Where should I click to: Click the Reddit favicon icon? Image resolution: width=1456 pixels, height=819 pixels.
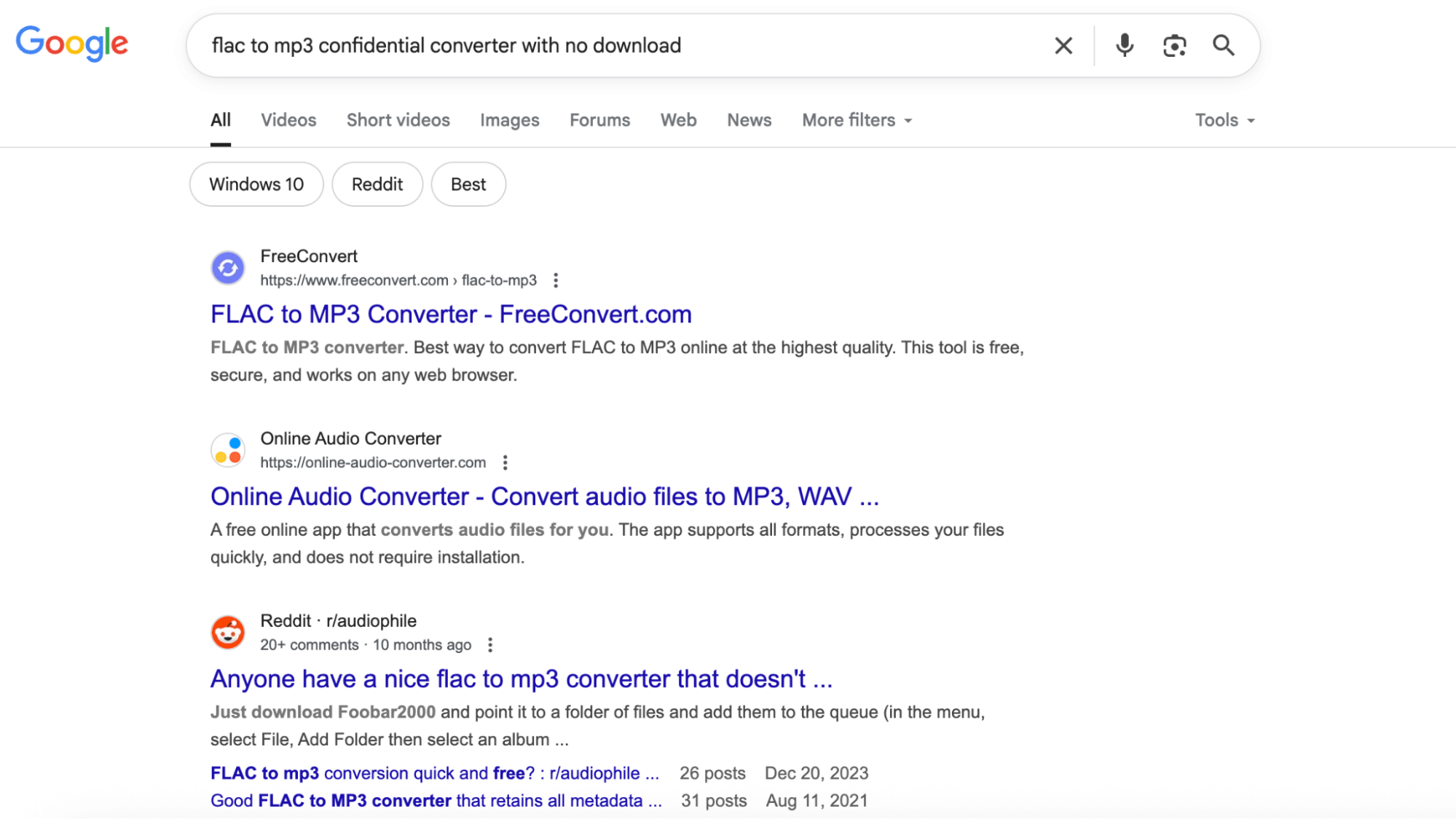click(228, 632)
